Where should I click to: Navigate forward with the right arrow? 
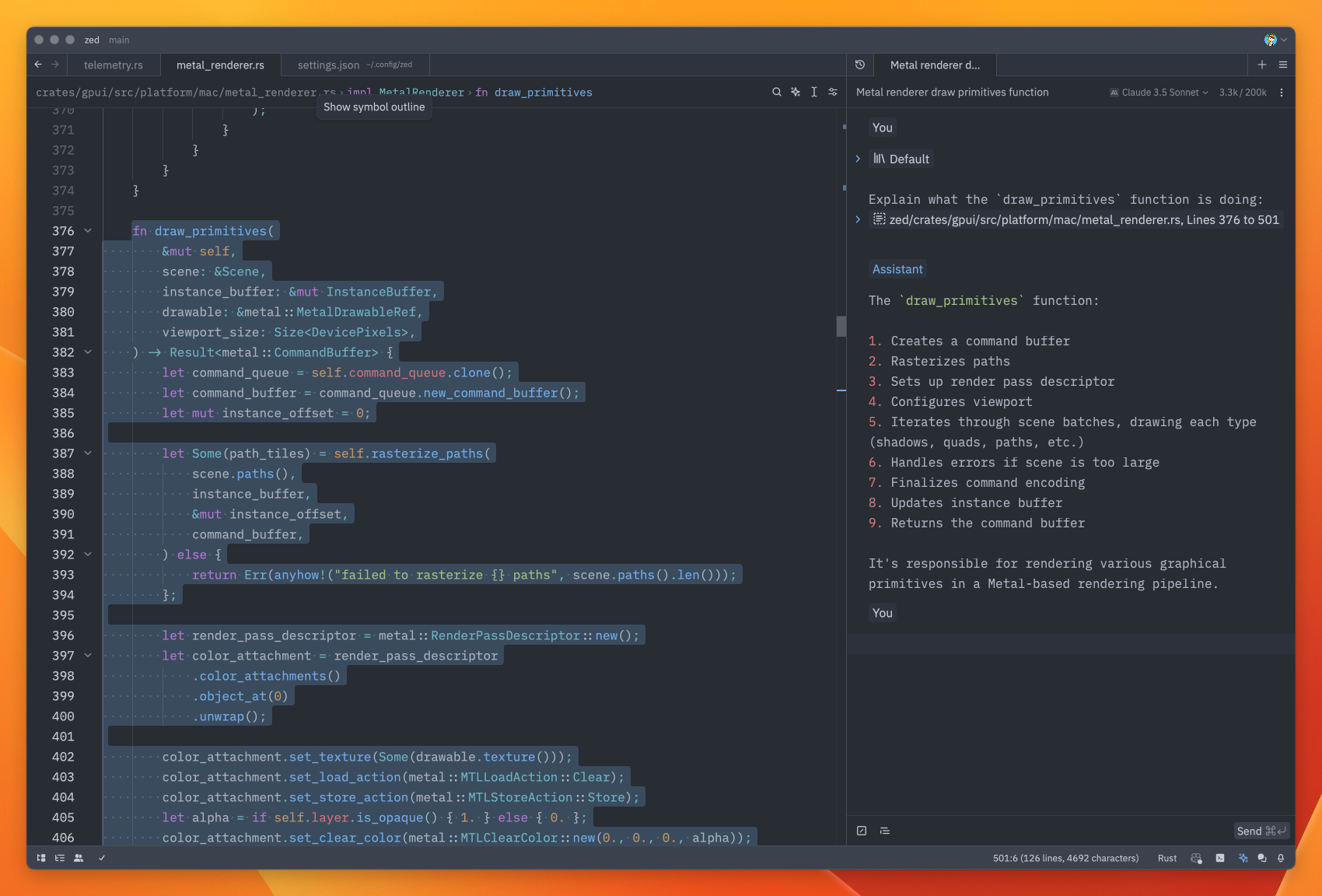pos(55,65)
